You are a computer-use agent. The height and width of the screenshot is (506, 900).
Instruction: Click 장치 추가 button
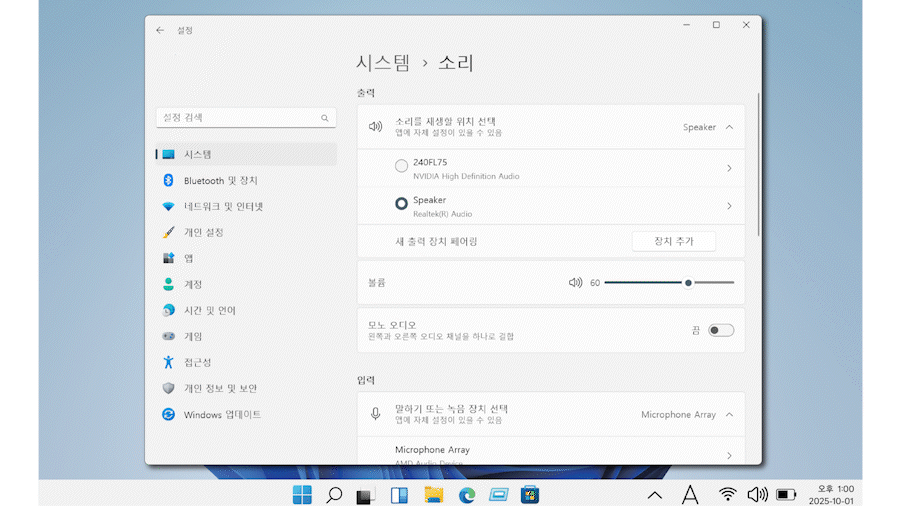tap(673, 241)
